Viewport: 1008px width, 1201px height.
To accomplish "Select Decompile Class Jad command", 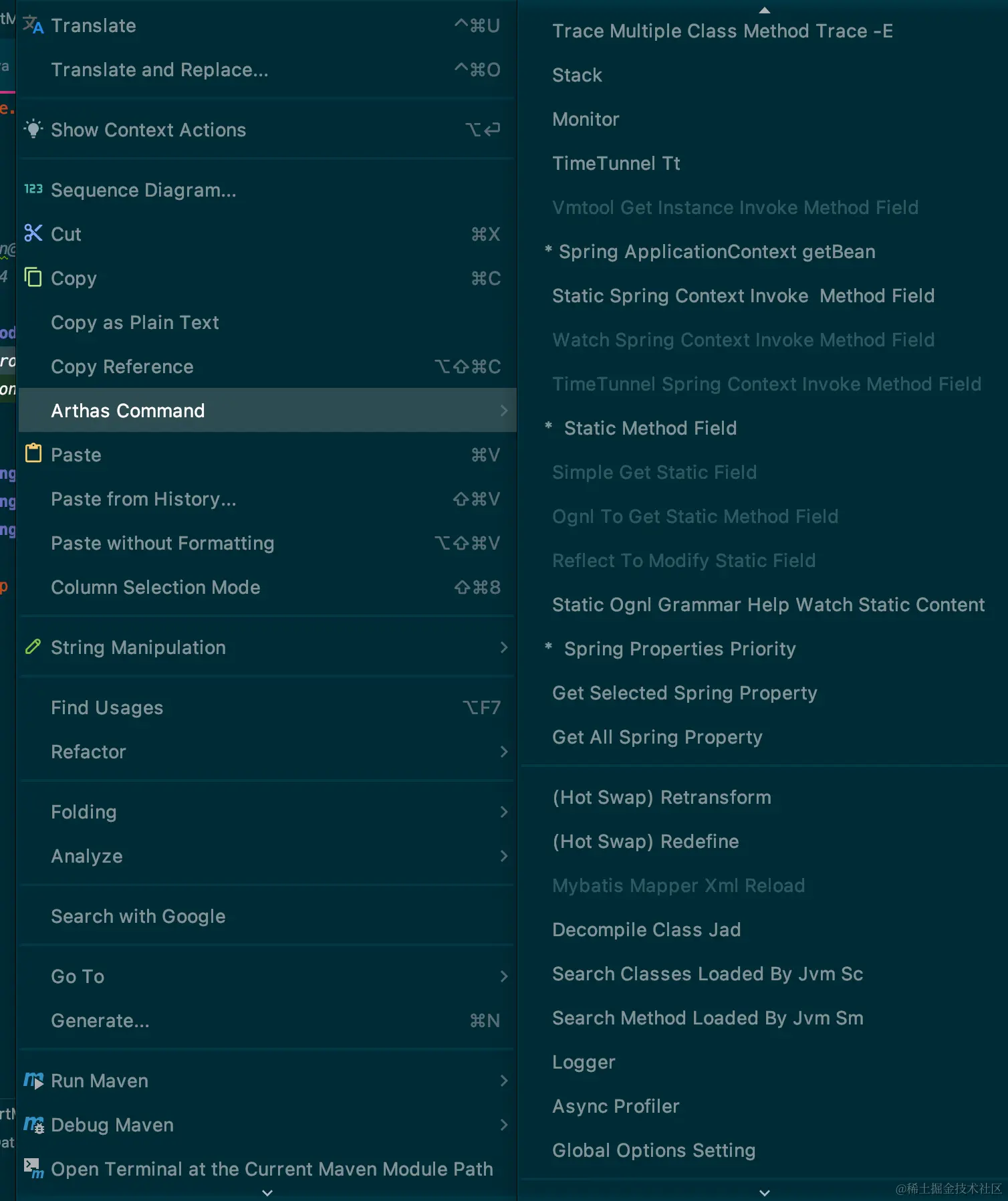I will (646, 930).
